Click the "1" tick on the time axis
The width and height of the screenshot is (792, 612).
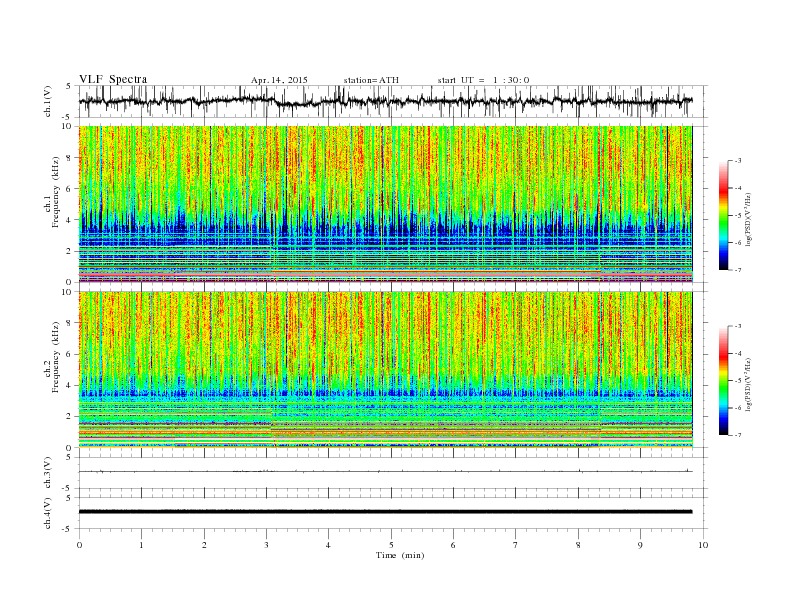[x=141, y=545]
